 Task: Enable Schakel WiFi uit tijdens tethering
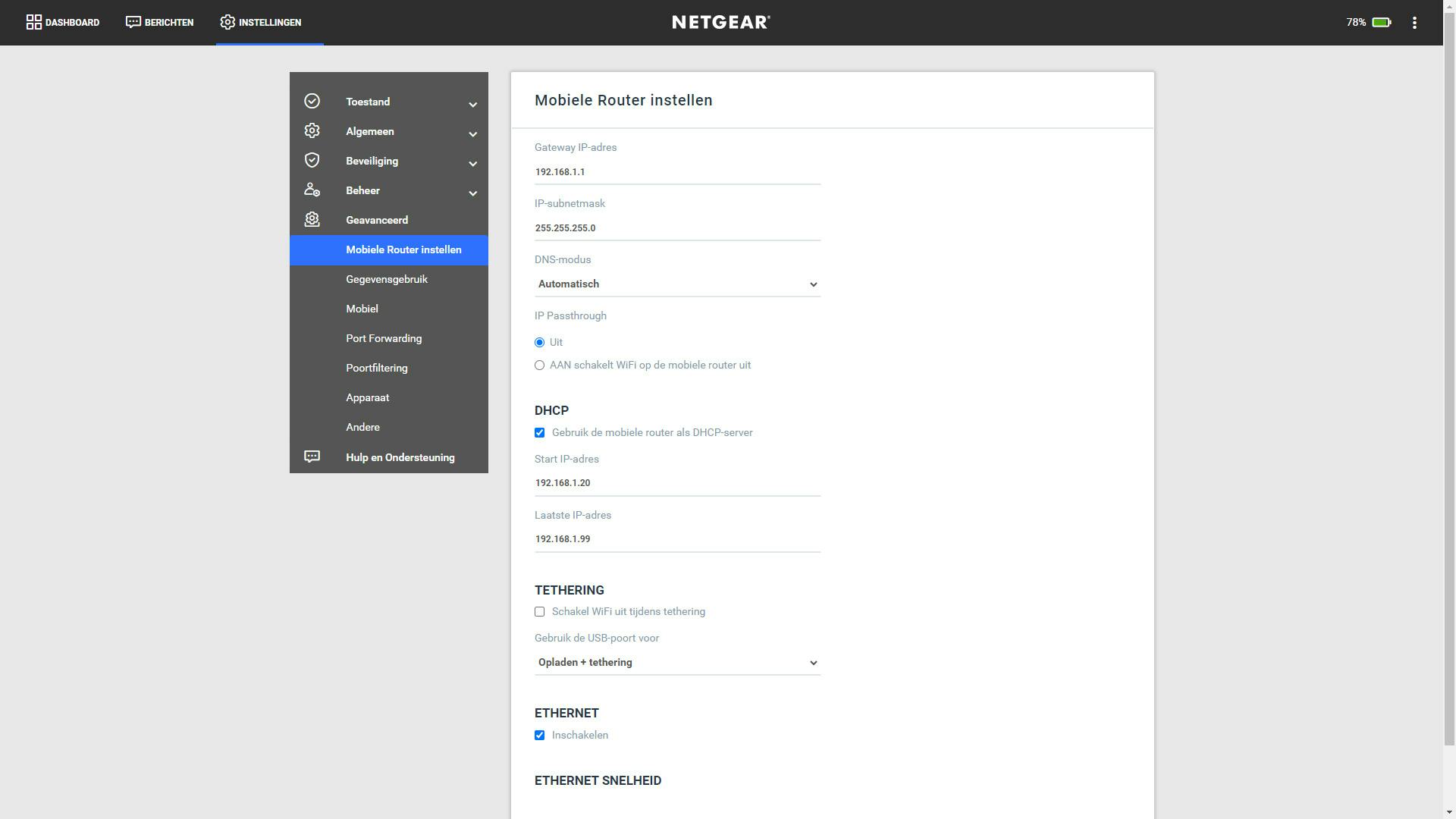(539, 612)
